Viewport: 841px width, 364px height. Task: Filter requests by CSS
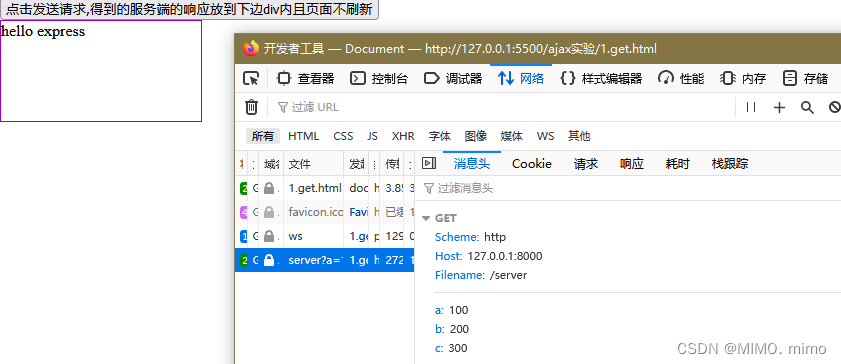[x=343, y=136]
